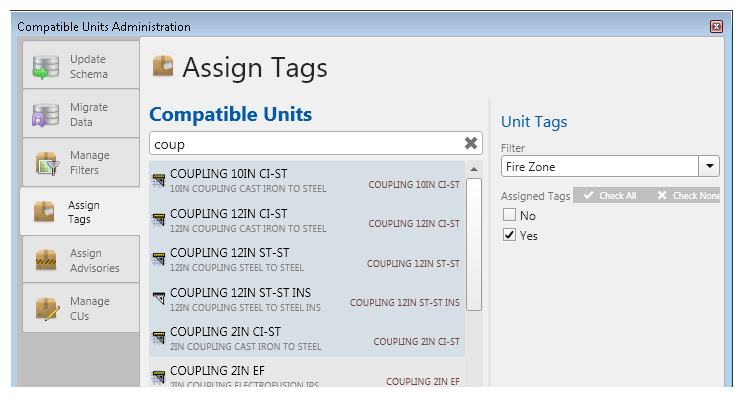Click the icon beside COUPLING 10IN CI-ST

coord(159,180)
